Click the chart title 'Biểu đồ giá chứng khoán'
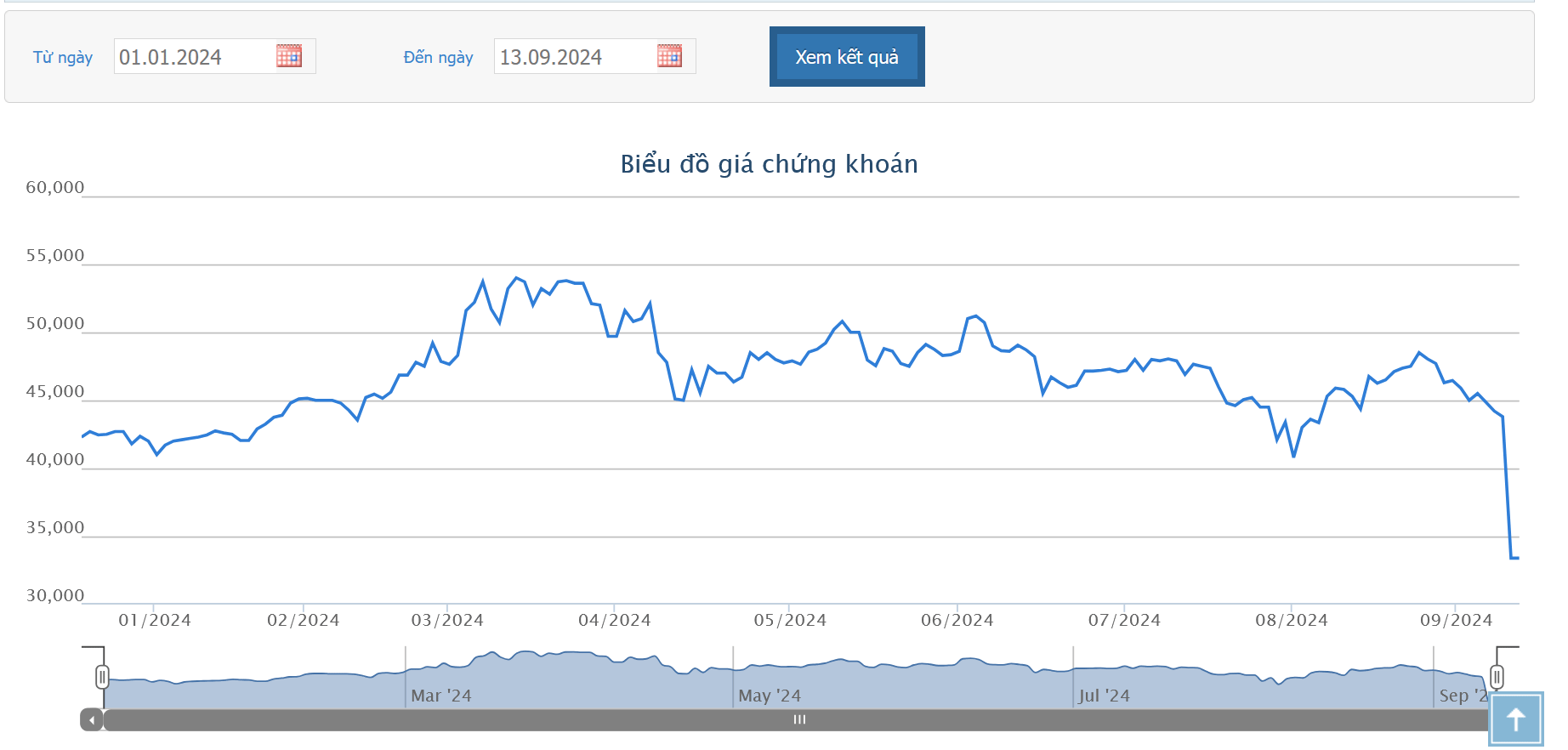Screen dimensions: 1568x750 pos(769,163)
